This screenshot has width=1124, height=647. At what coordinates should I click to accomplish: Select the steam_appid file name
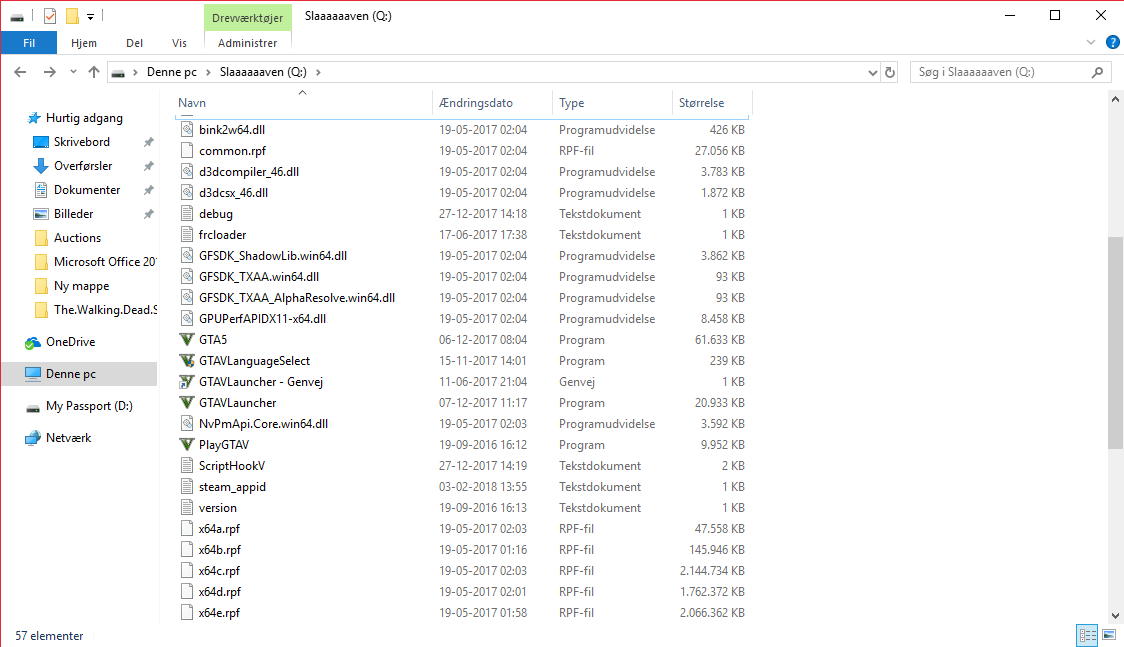(x=232, y=487)
